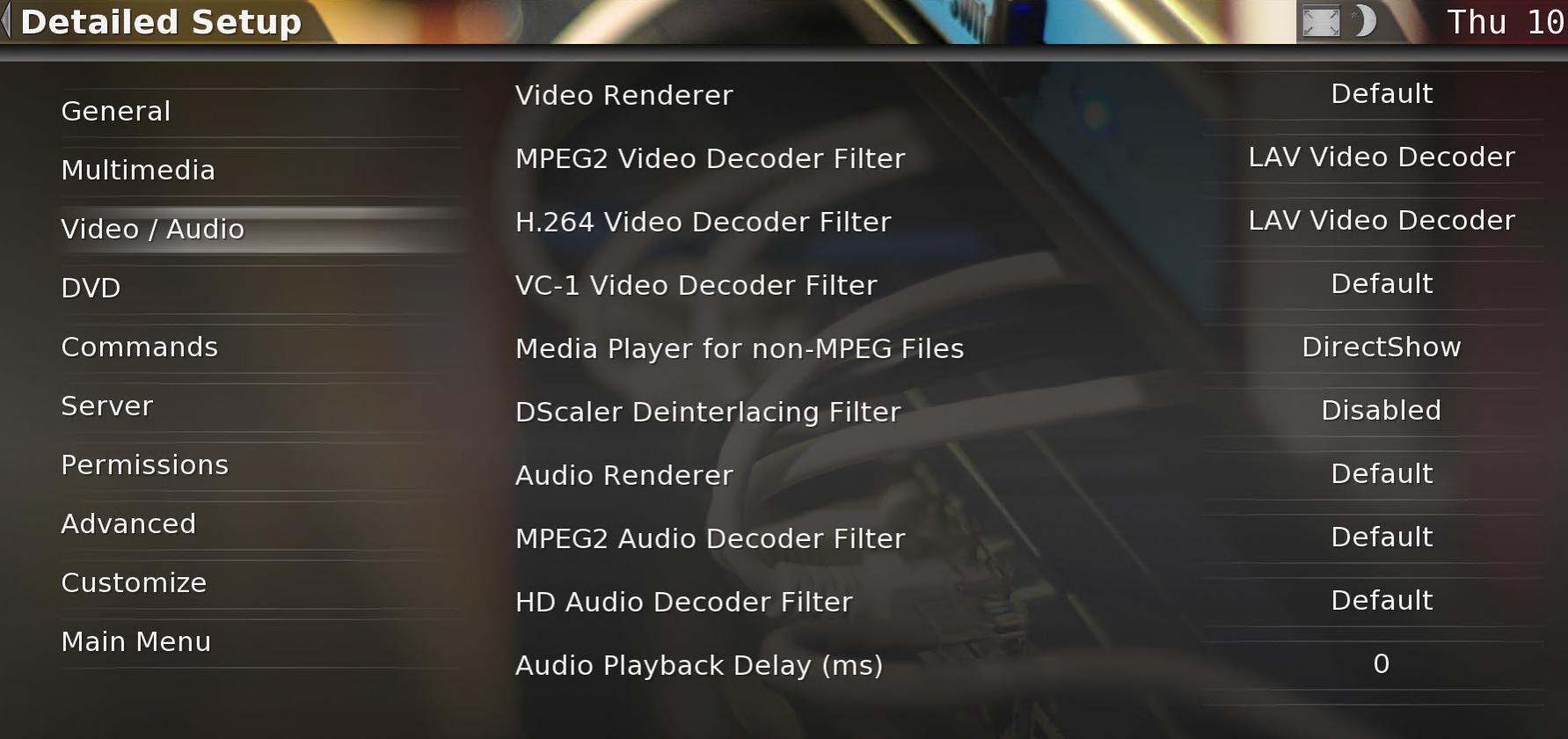This screenshot has height=739, width=1568.
Task: Toggle DScaler Deinterlacing Filter Disabled value
Action: point(1381,411)
